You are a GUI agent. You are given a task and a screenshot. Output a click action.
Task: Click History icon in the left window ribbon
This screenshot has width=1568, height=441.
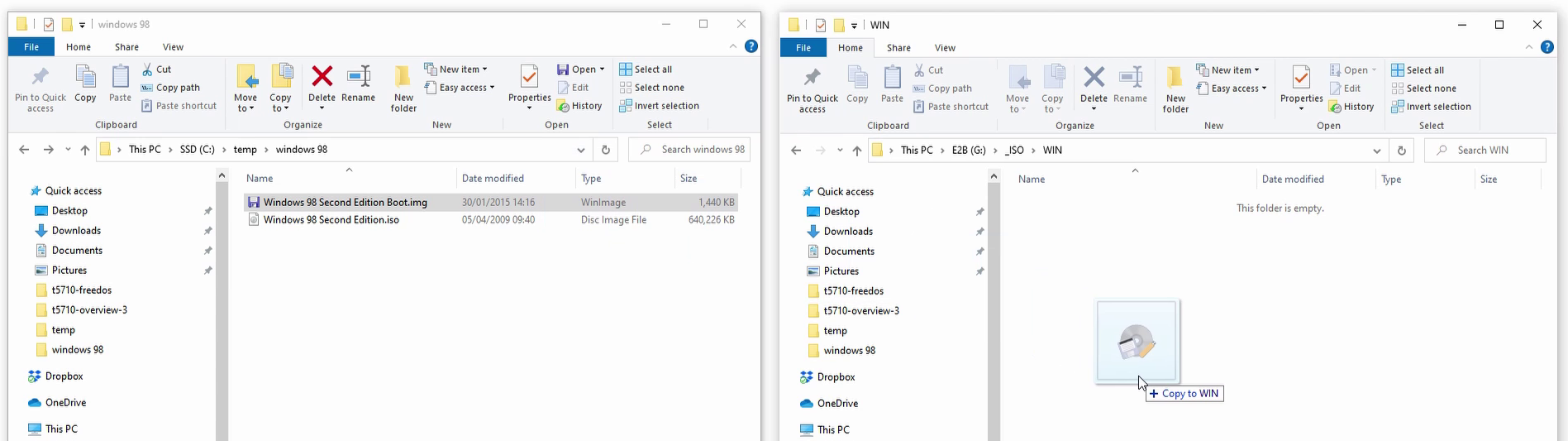579,106
